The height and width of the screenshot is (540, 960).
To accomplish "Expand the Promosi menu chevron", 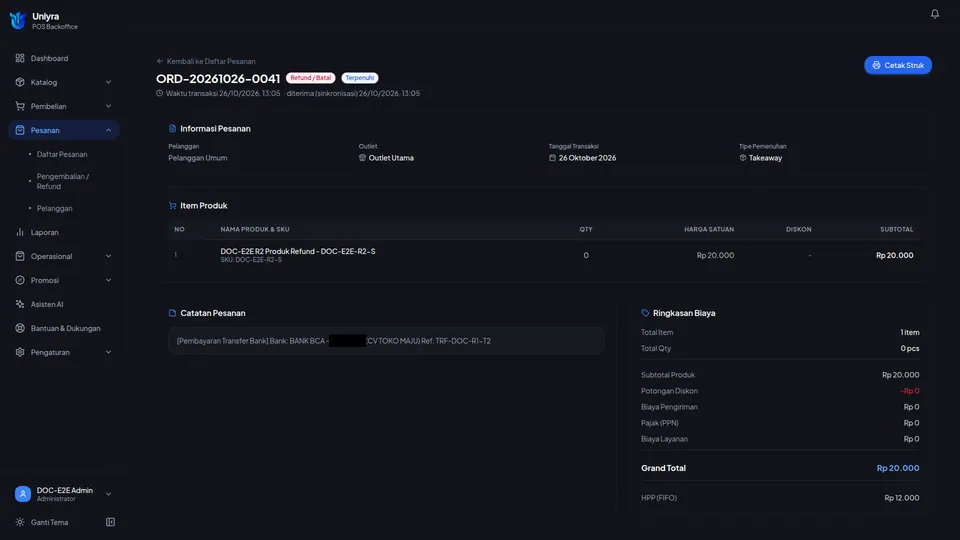I will (x=108, y=280).
